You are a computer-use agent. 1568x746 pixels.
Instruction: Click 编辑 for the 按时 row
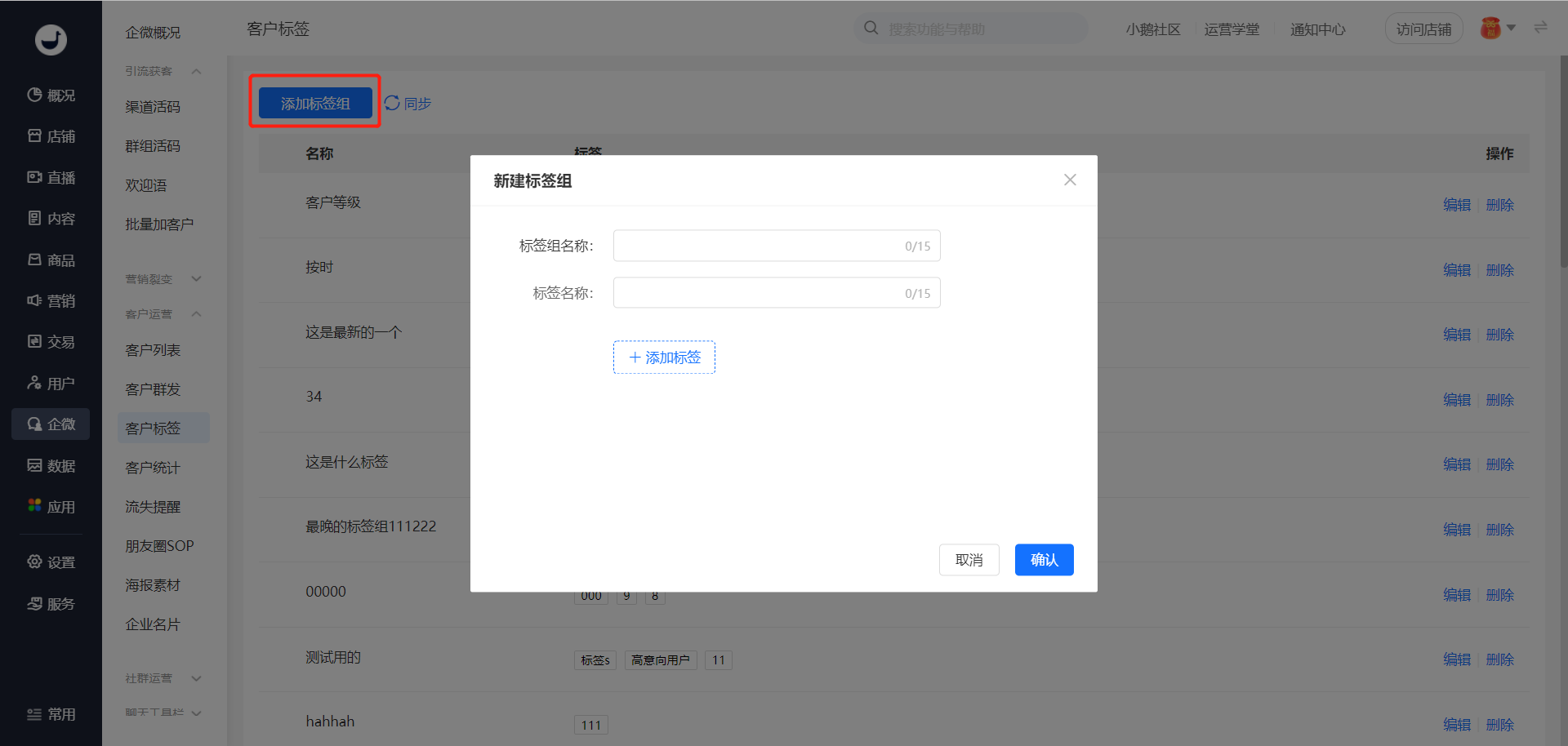[1457, 270]
